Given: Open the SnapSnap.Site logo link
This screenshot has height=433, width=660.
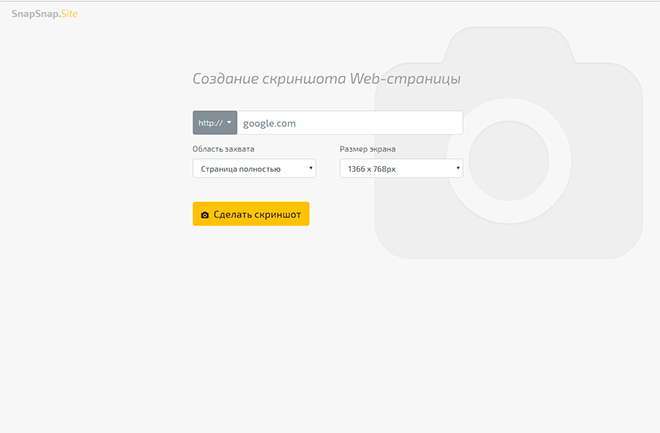Looking at the screenshot, I should (x=45, y=14).
